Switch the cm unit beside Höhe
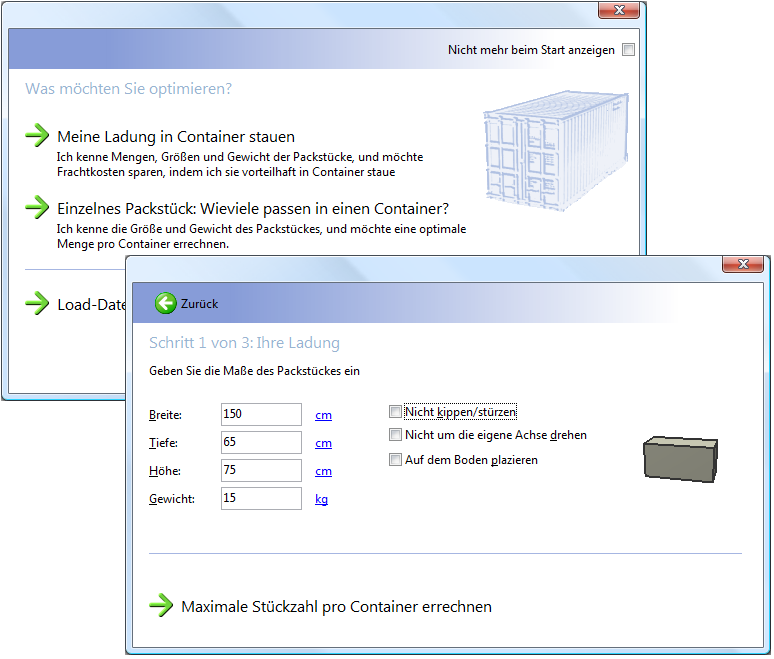The width and height of the screenshot is (774, 659). pos(323,471)
